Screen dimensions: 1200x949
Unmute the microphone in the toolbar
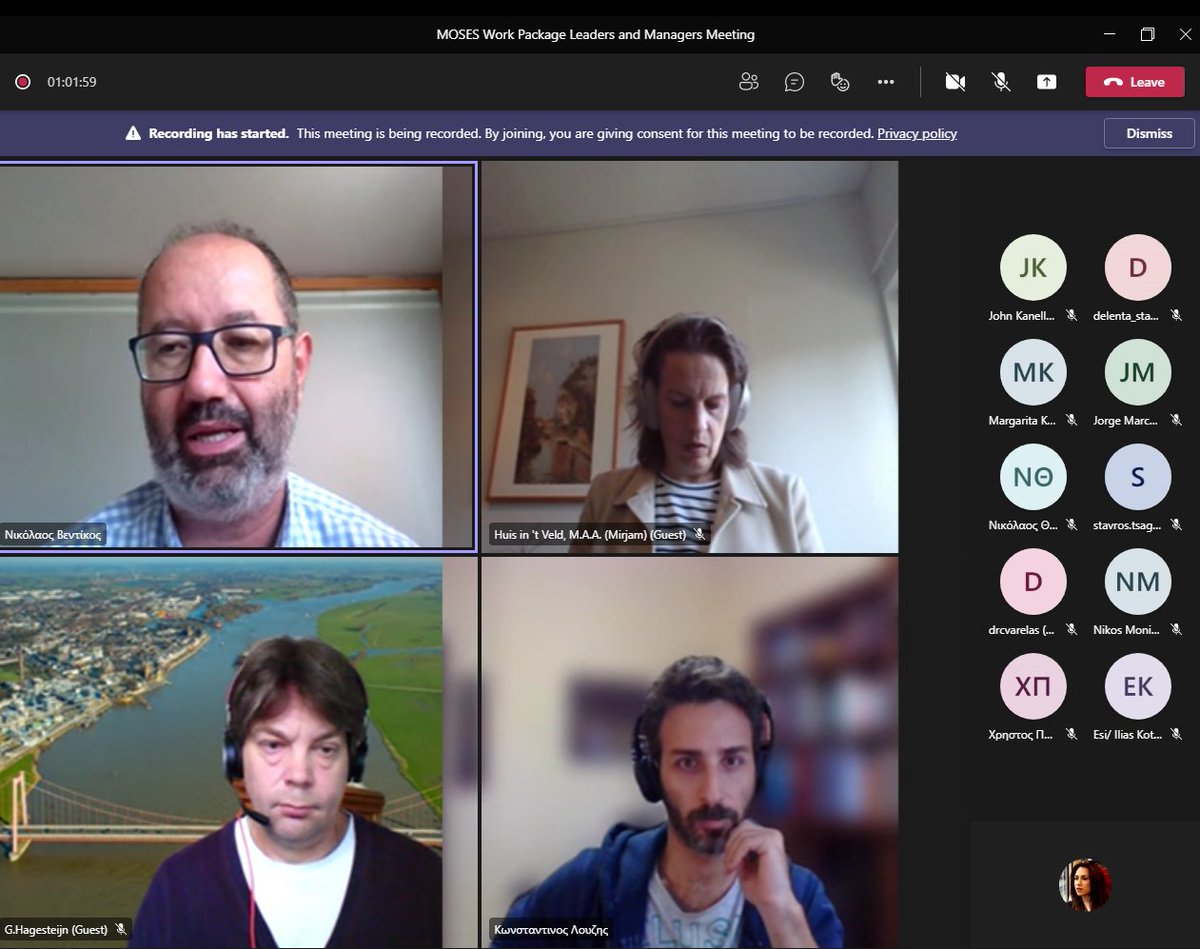1001,82
